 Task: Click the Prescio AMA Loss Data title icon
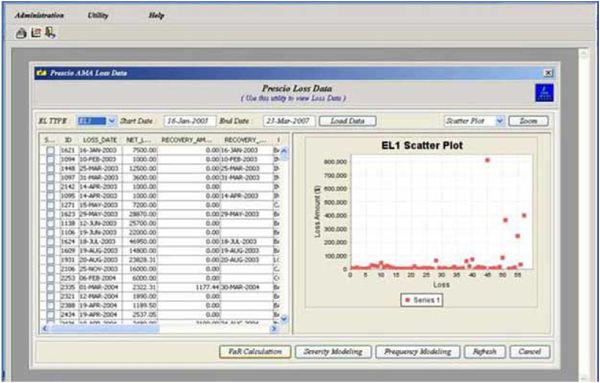pyautogui.click(x=43, y=73)
